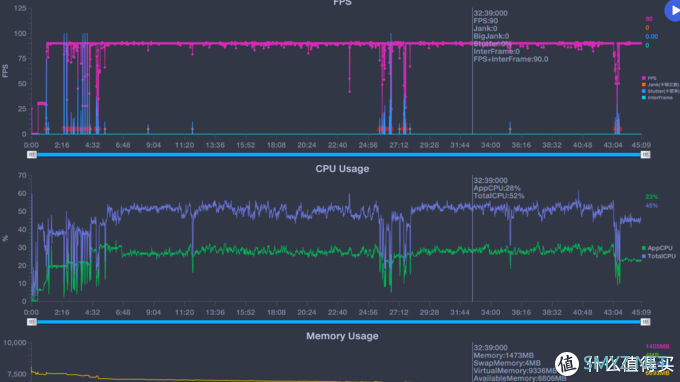
Task: Click the 7,500 value on Memory y-axis
Action: click(17, 374)
